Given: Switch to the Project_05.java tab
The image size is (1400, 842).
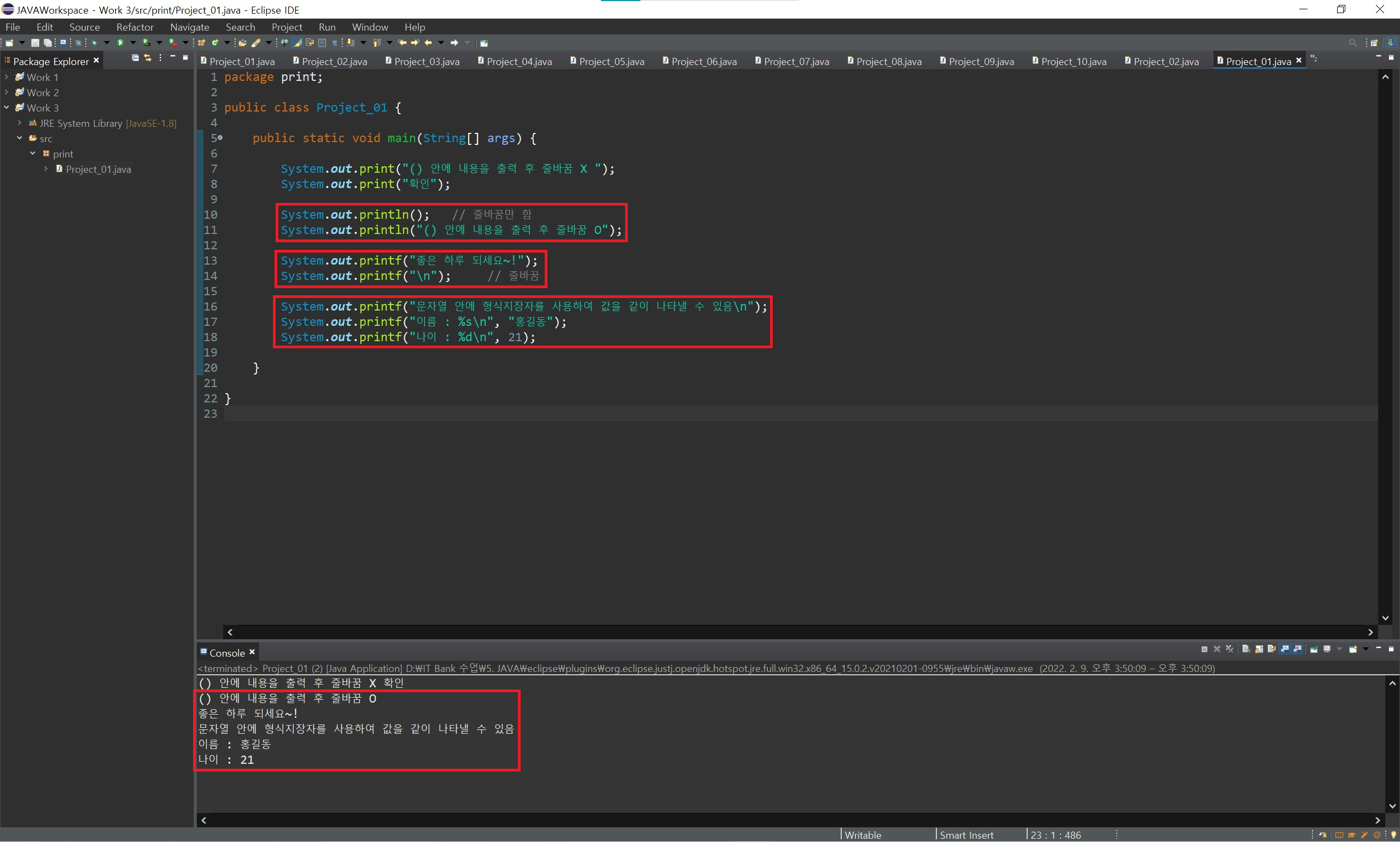Looking at the screenshot, I should 611,61.
